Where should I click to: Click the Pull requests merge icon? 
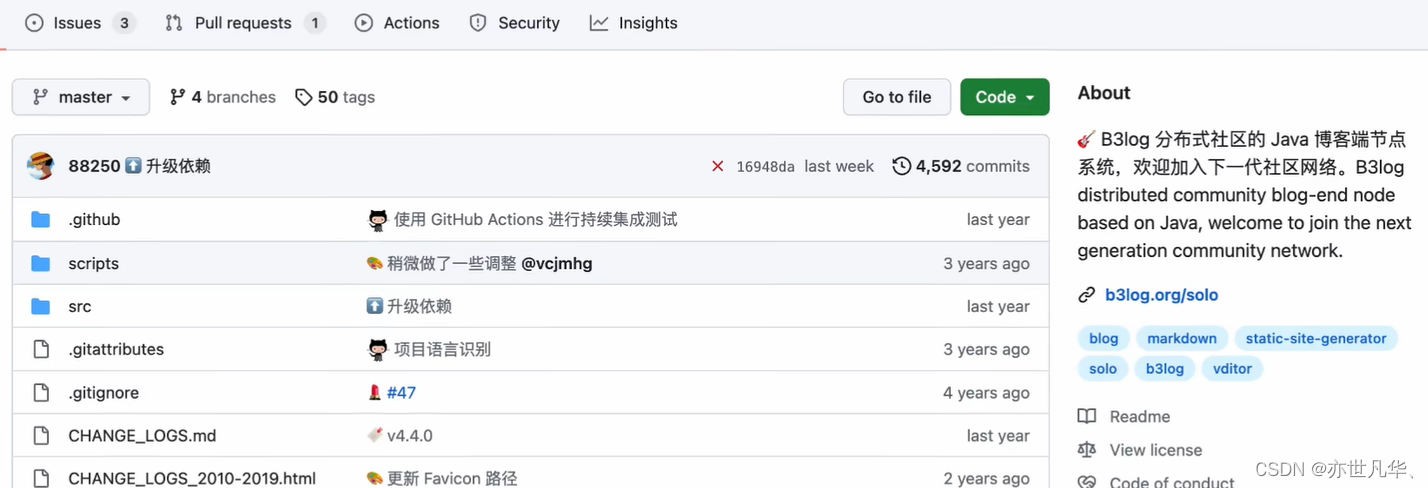tap(174, 23)
